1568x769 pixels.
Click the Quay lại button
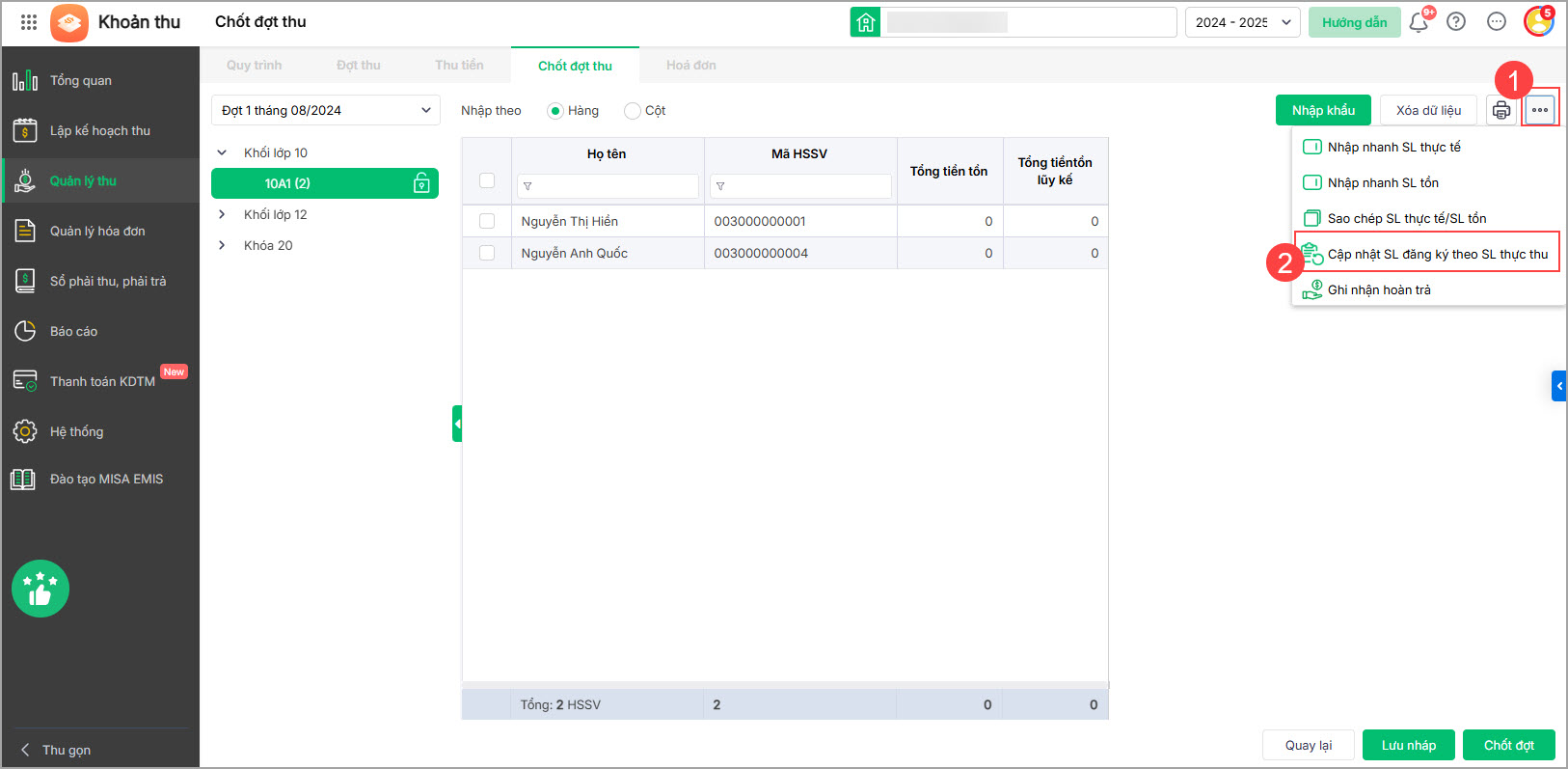1309,745
